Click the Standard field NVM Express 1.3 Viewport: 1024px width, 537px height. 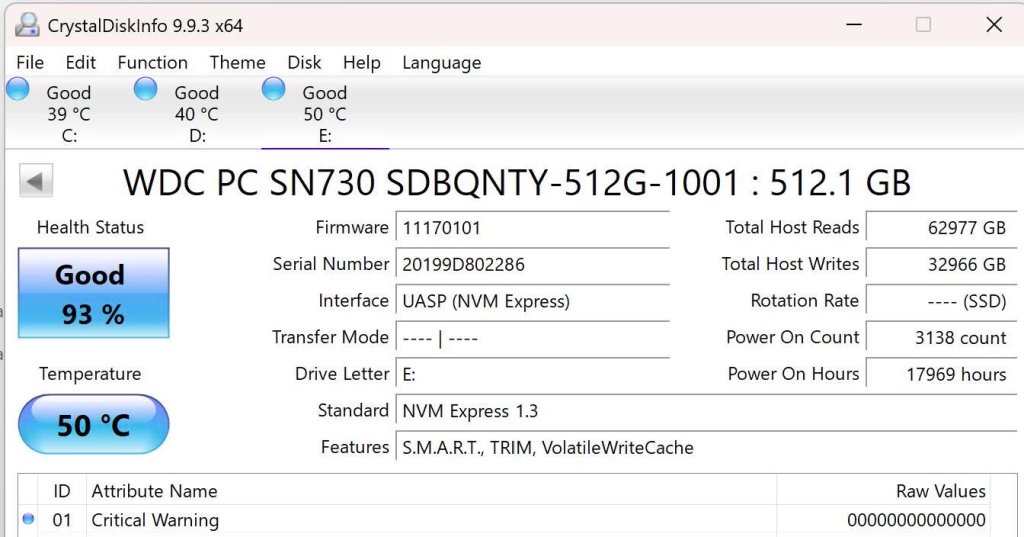706,411
